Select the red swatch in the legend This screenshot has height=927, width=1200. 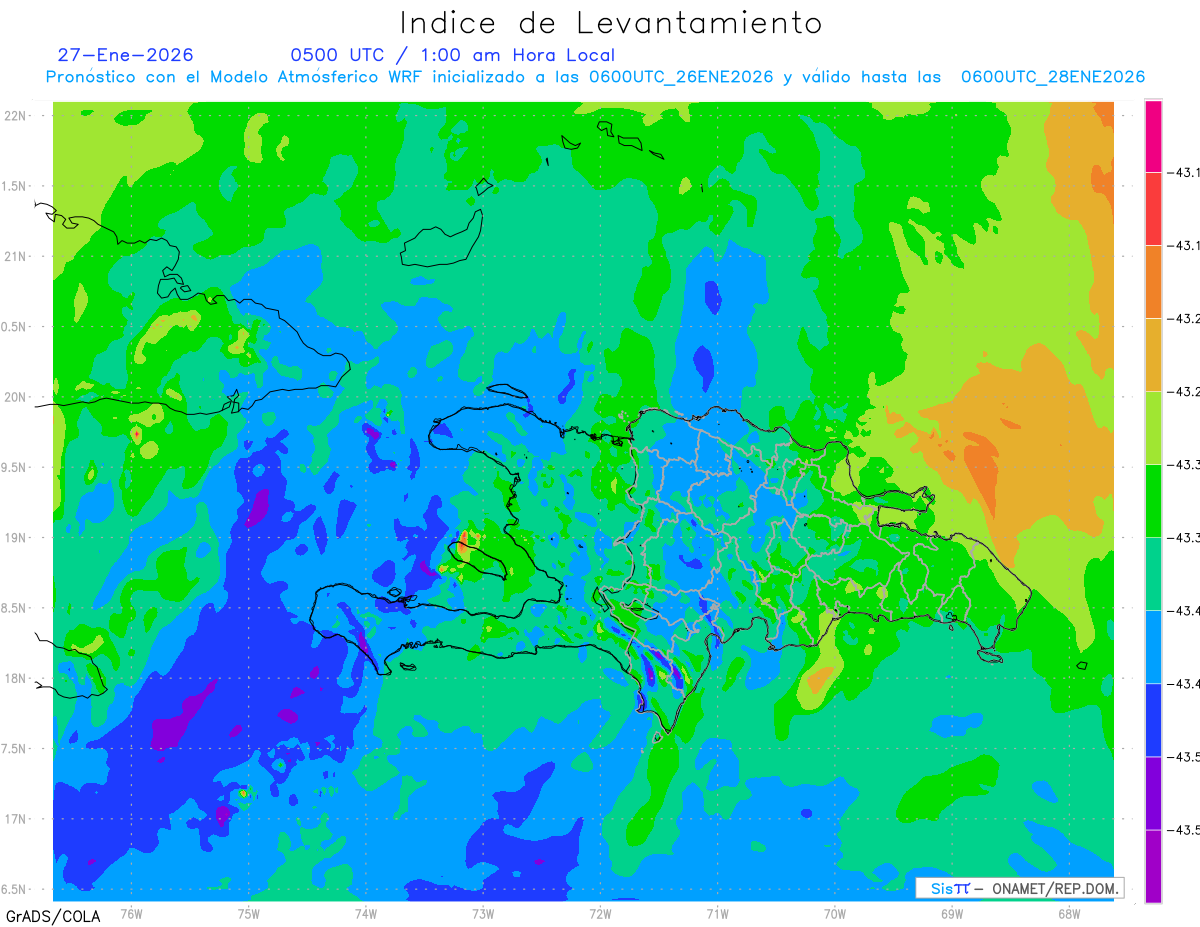1153,209
